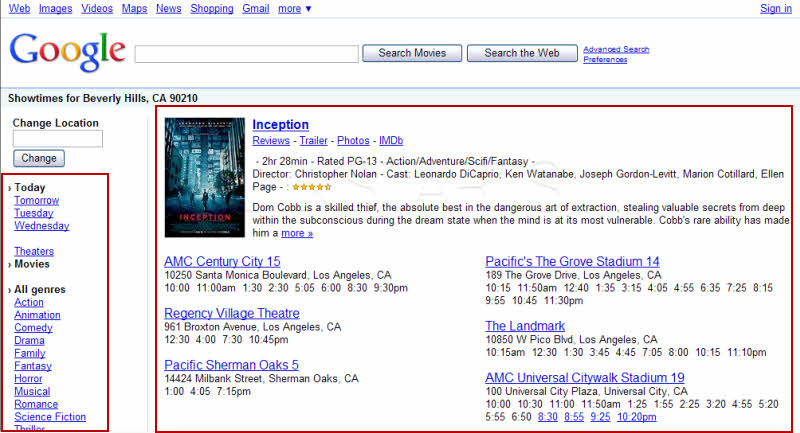Click address '189 The Grove Drive, Los Angeles, CA'

(x=573, y=275)
